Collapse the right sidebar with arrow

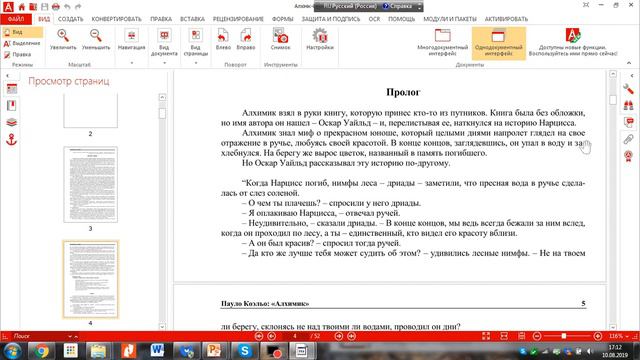tap(632, 76)
